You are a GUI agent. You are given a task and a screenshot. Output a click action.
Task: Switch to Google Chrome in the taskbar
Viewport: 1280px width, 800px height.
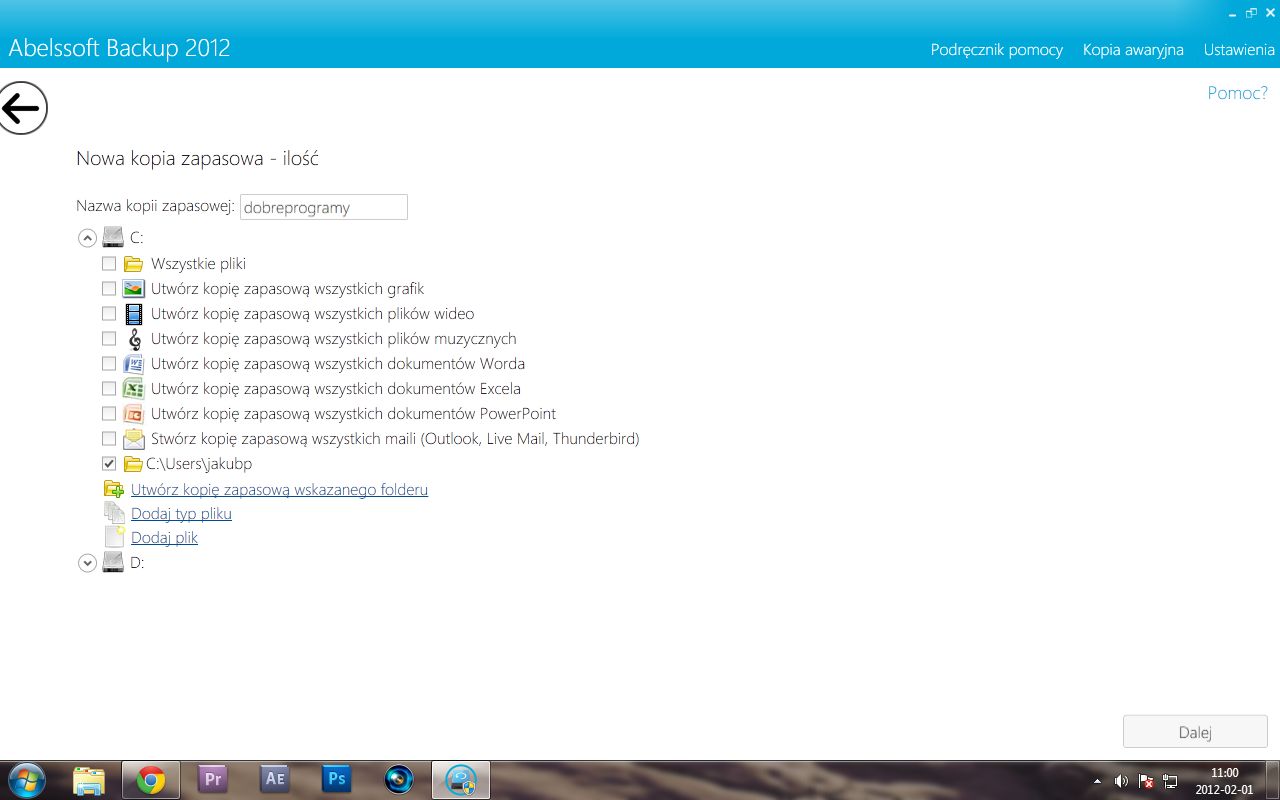(x=151, y=780)
